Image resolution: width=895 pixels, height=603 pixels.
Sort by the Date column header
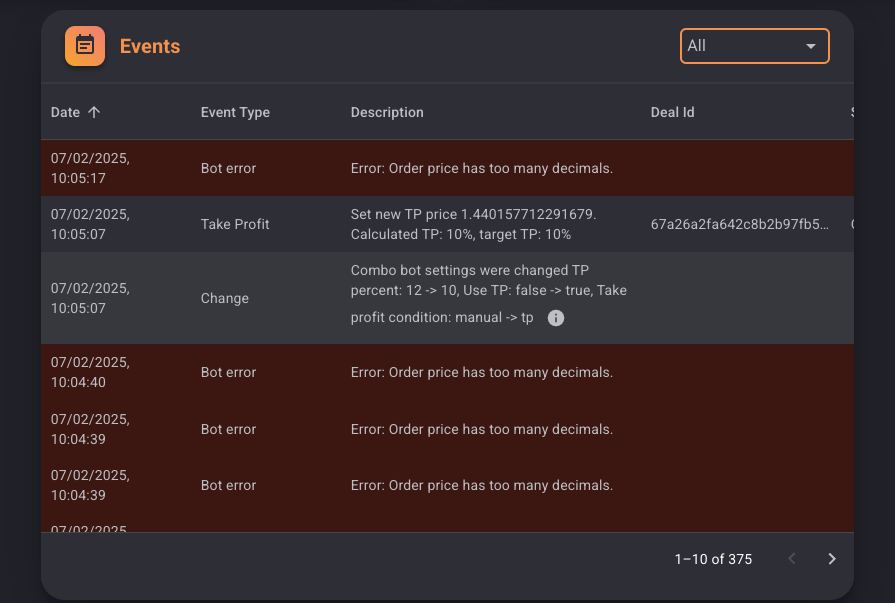tap(65, 112)
